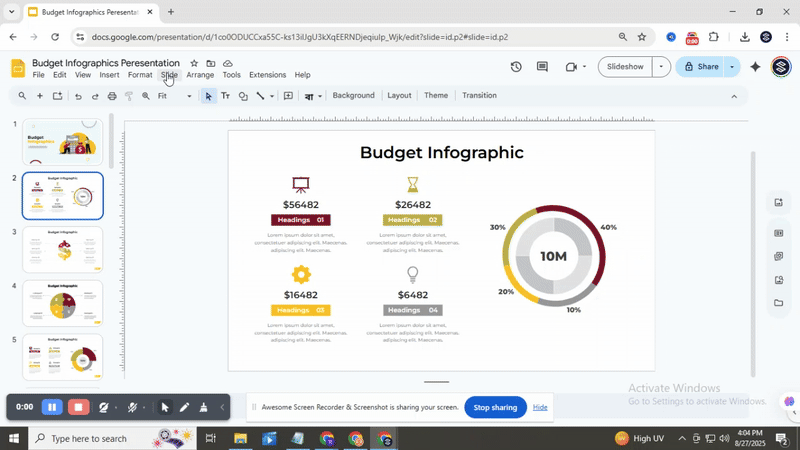
Task: Open the Arrange menu
Action: 200,75
